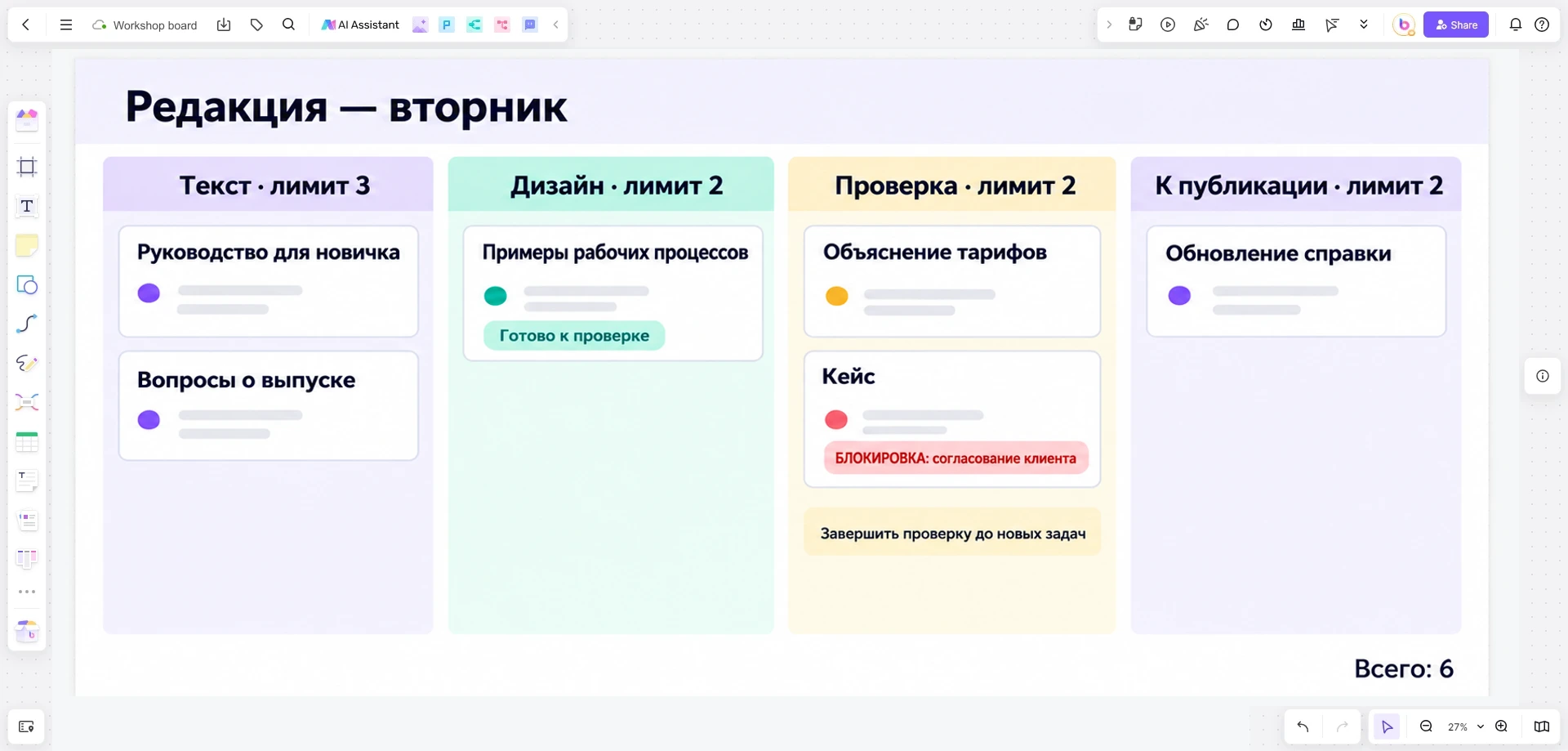Collapse the top-left toolbar chevron

555,25
